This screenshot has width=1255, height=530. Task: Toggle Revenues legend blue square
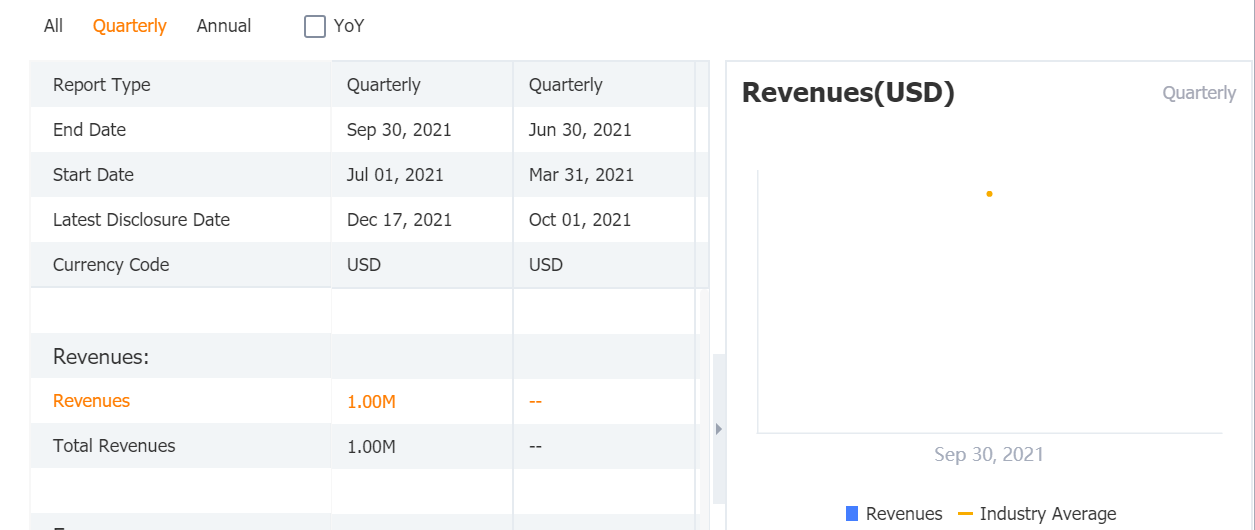tap(852, 514)
